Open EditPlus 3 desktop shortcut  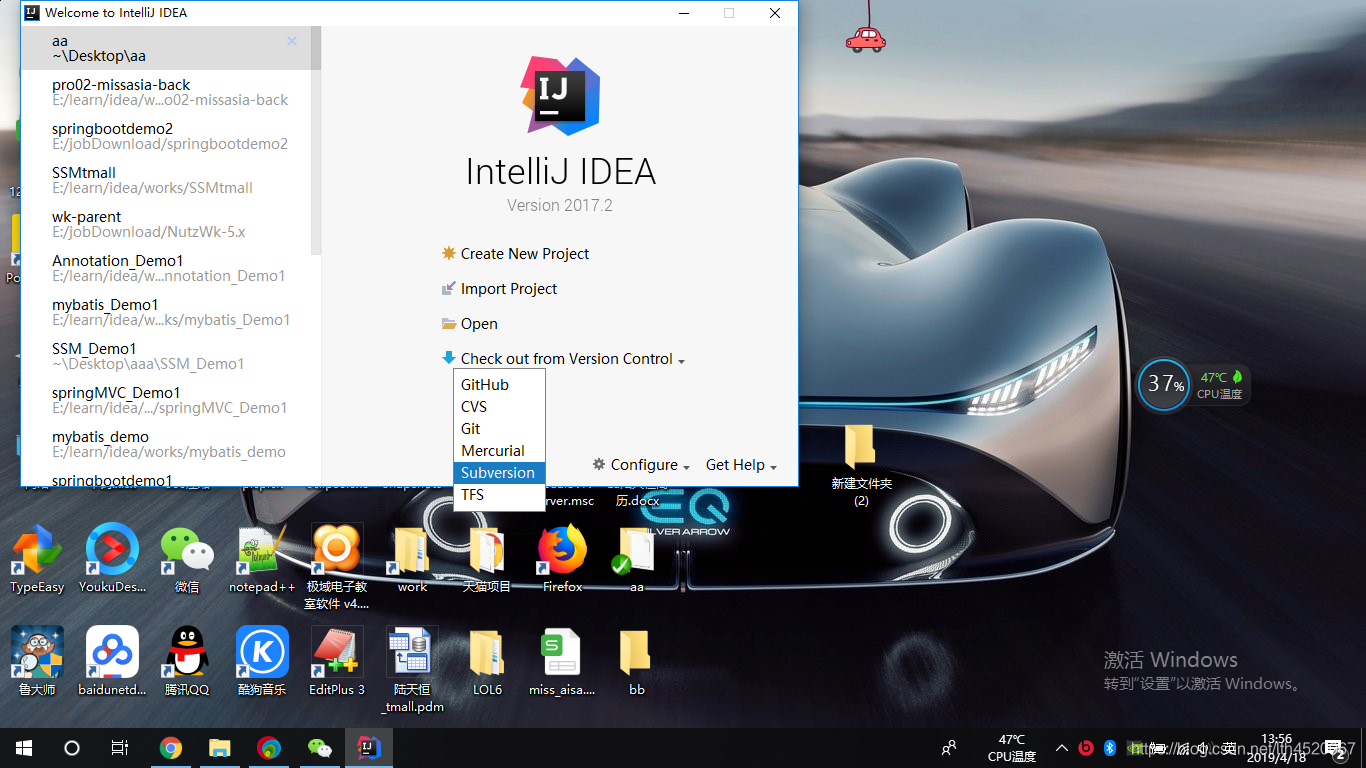(x=337, y=661)
